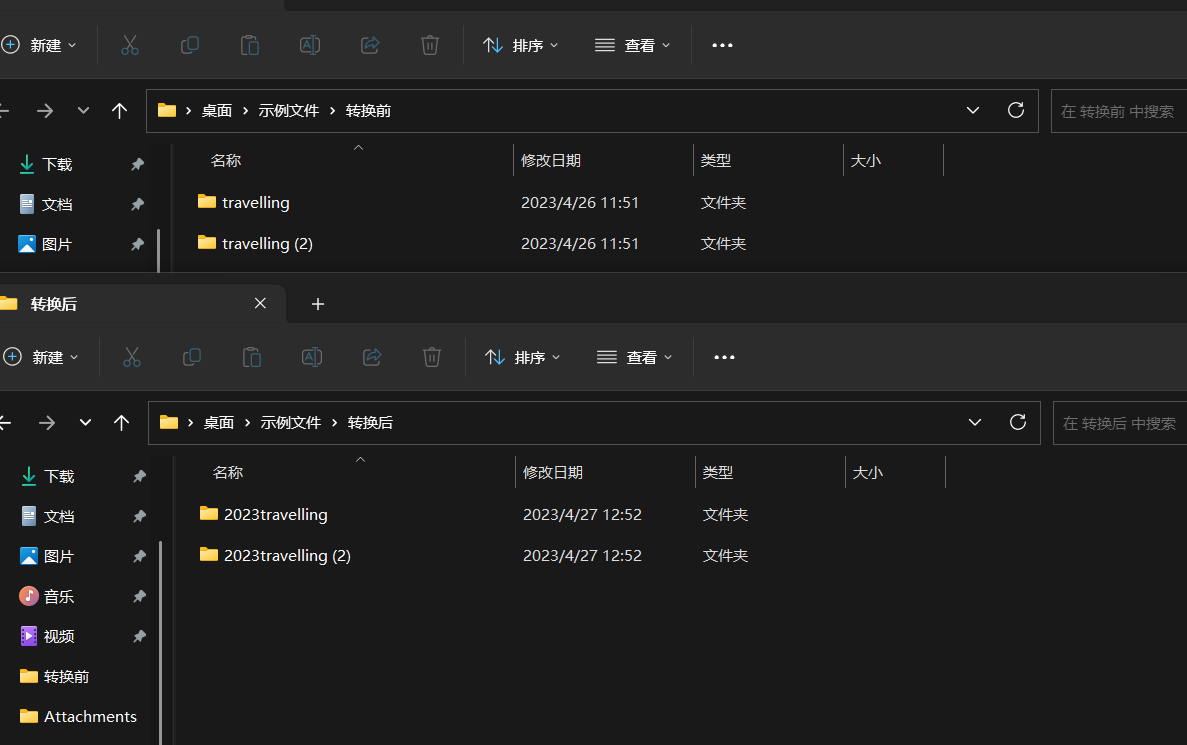Image resolution: width=1187 pixels, height=745 pixels.
Task: Open a new tab with the plus button
Action: pos(318,303)
